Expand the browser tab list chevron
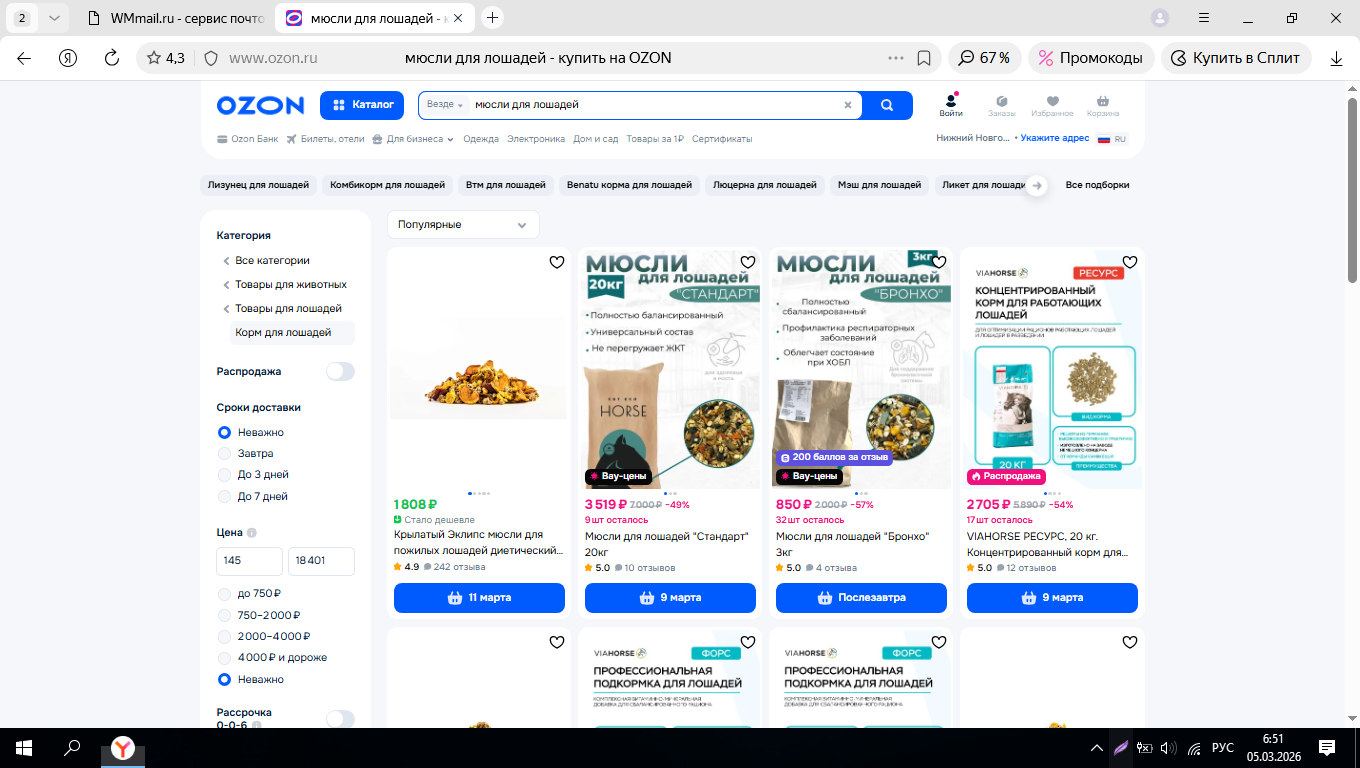1360x768 pixels. 54,18
